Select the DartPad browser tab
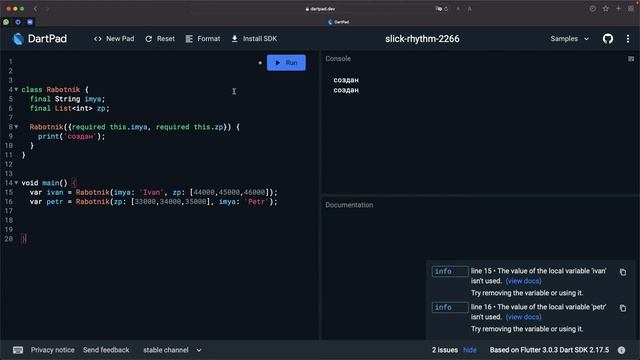Screen dimensions: 640x360 click(x=338, y=22)
